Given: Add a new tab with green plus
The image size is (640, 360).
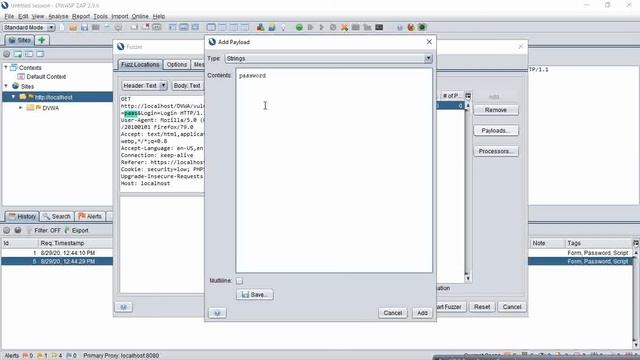Looking at the screenshot, I should [42, 40].
